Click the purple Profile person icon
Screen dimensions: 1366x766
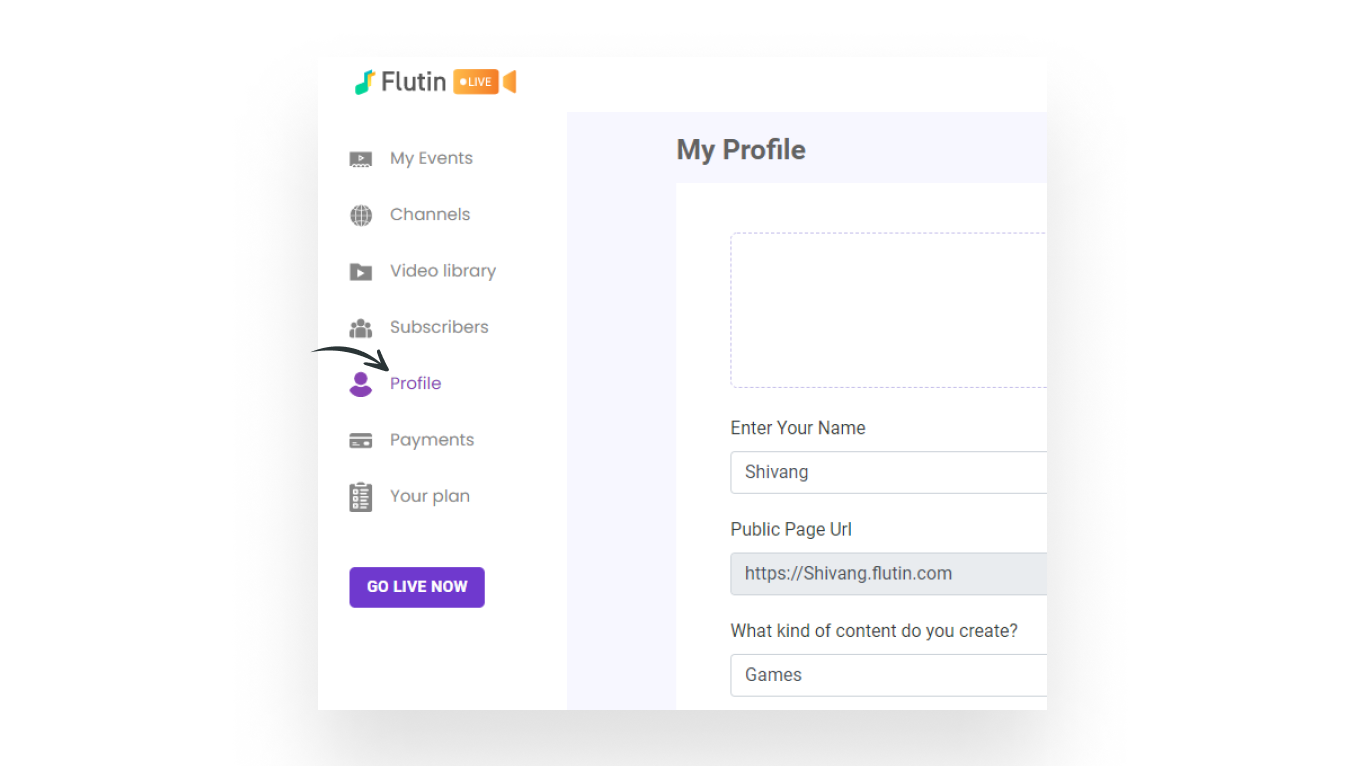[361, 384]
